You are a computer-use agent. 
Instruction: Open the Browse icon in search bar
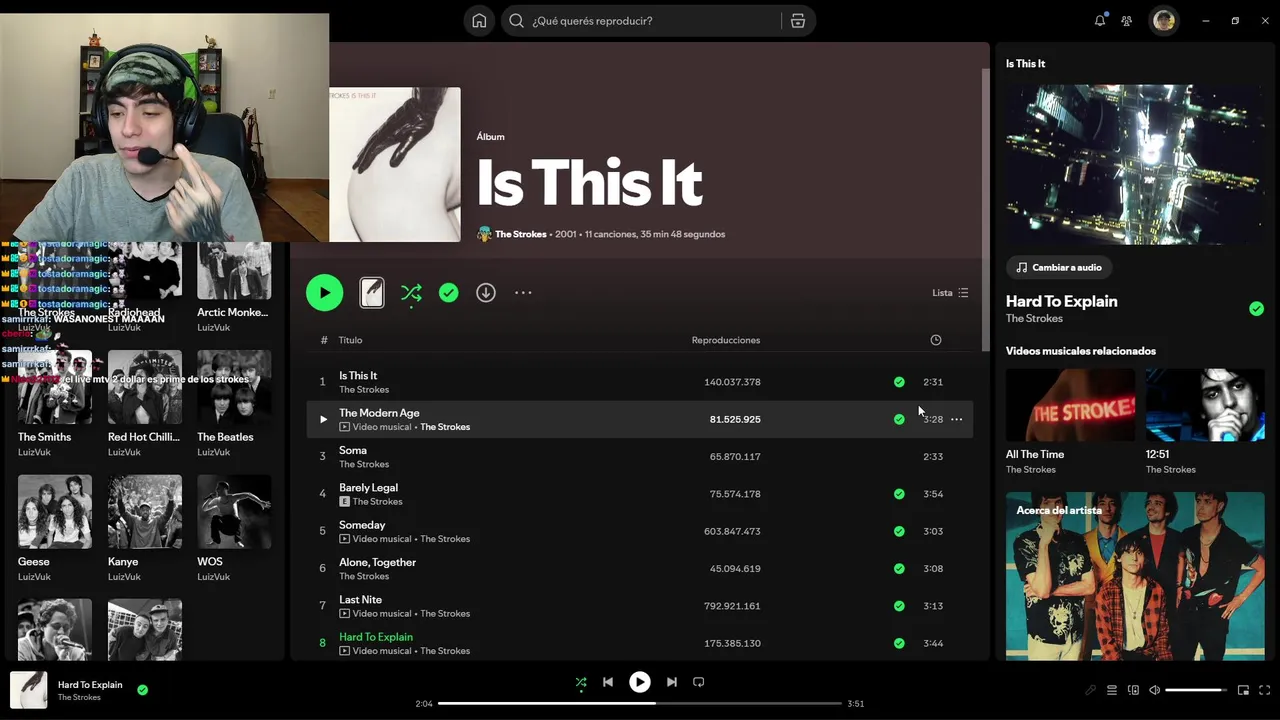pyautogui.click(x=798, y=21)
